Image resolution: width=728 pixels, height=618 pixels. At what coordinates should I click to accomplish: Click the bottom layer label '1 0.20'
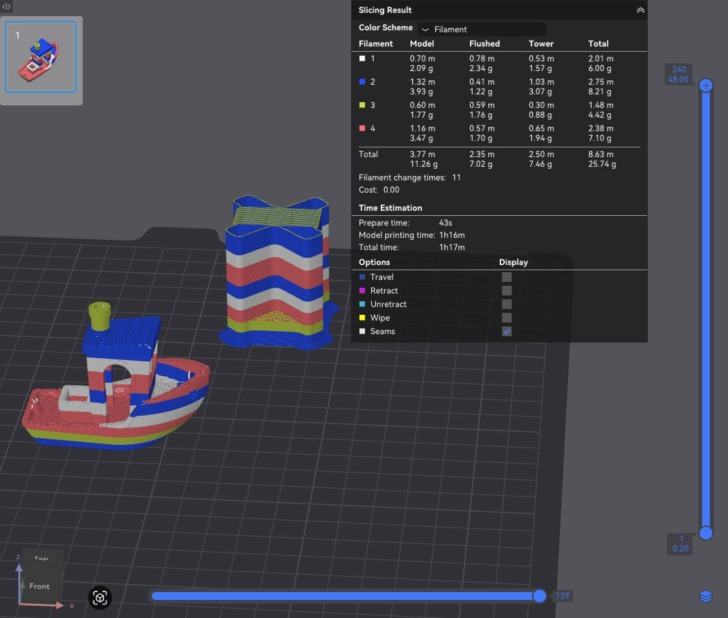coord(681,544)
